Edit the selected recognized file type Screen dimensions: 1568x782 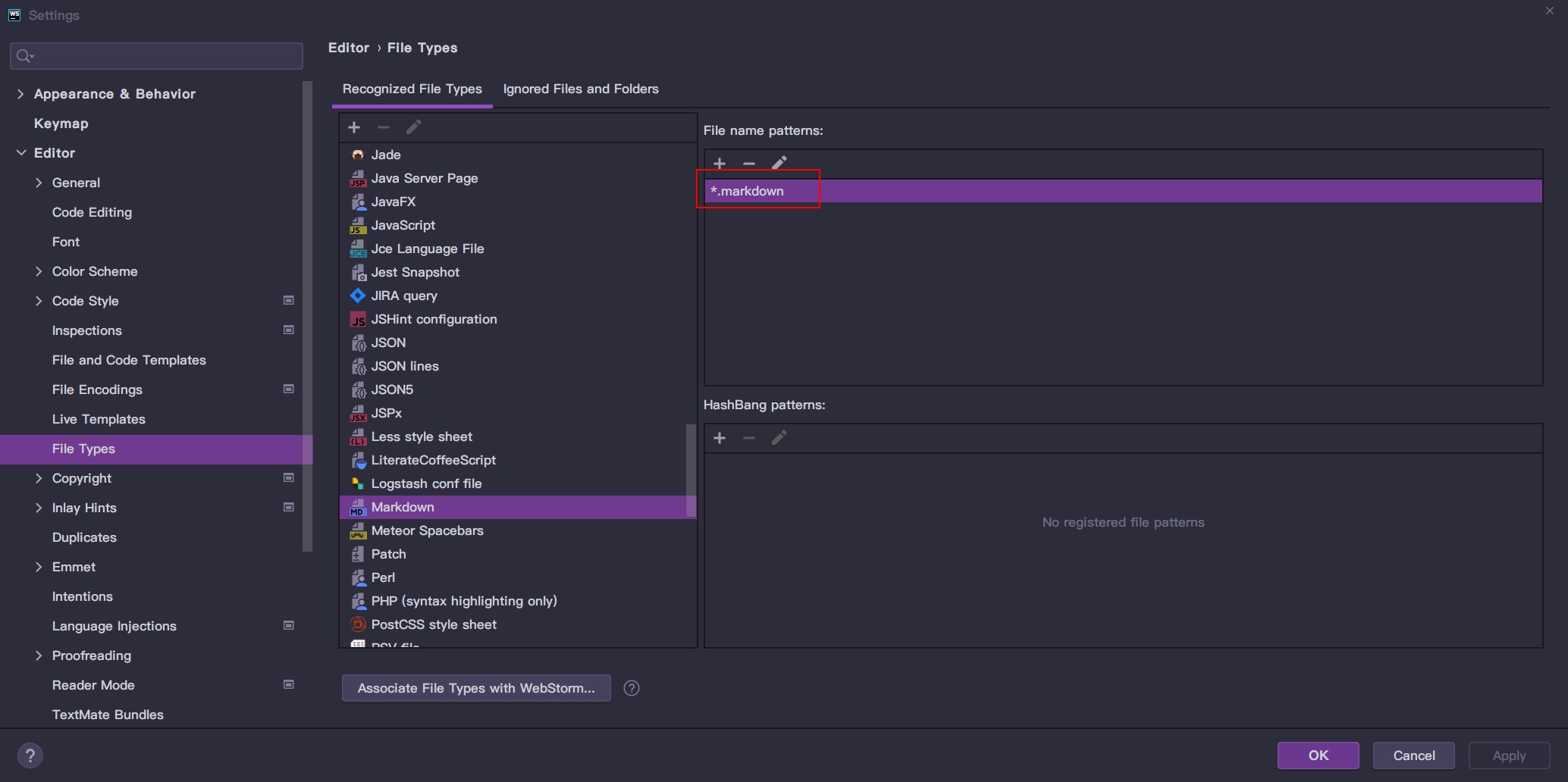pyautogui.click(x=413, y=127)
